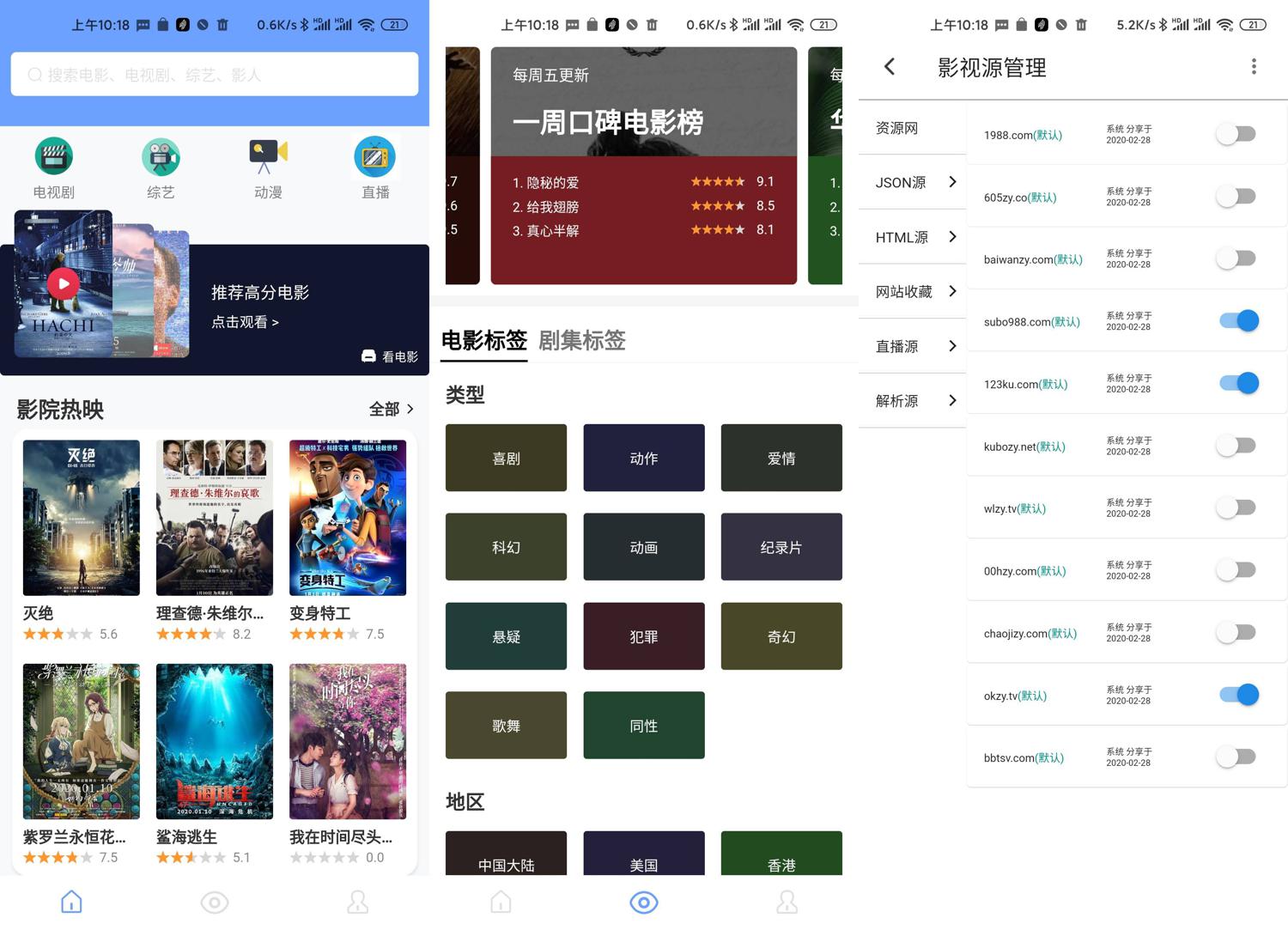
Task: Switch to the 剧集标签 tab
Action: [581, 341]
